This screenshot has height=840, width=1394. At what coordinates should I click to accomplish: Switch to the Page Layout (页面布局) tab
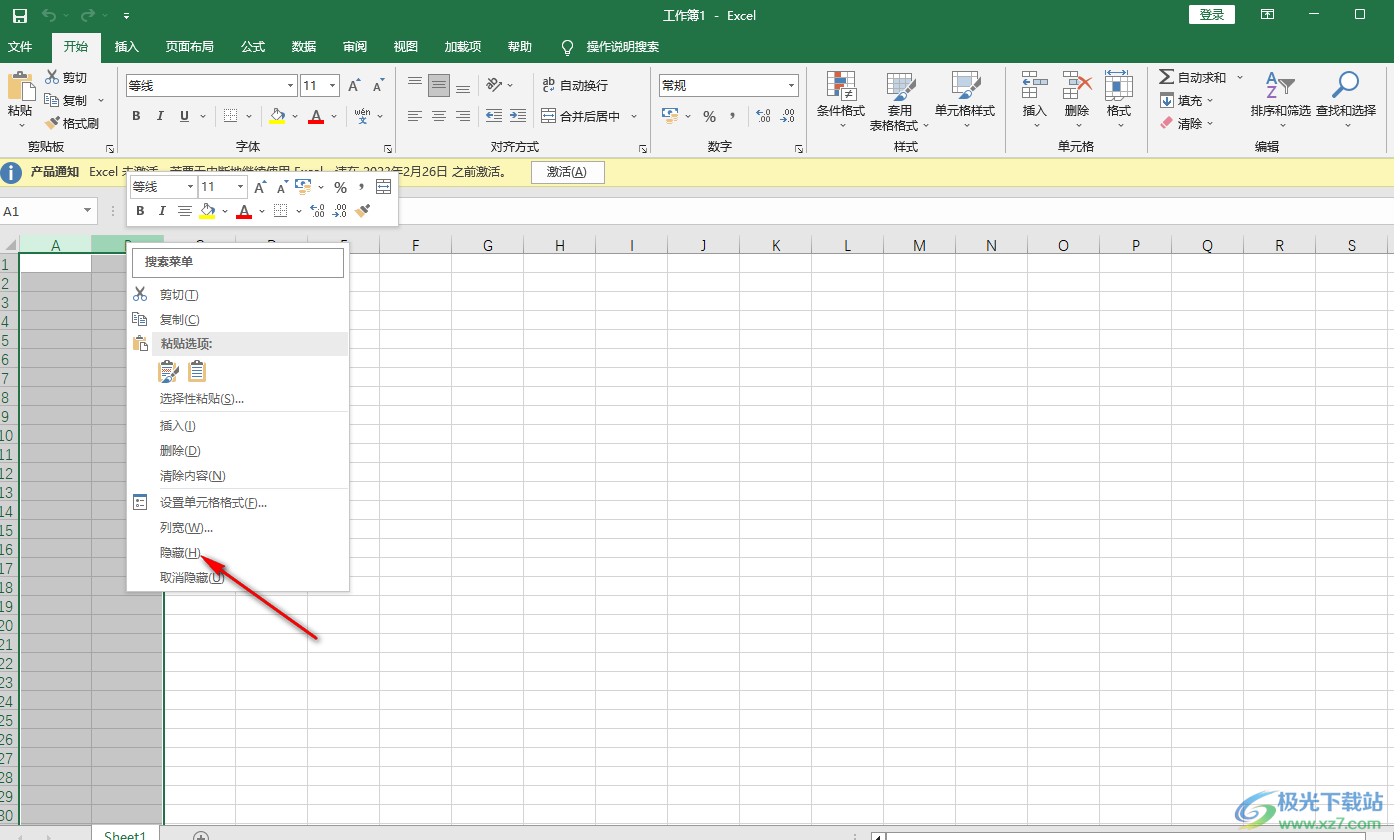tap(190, 47)
